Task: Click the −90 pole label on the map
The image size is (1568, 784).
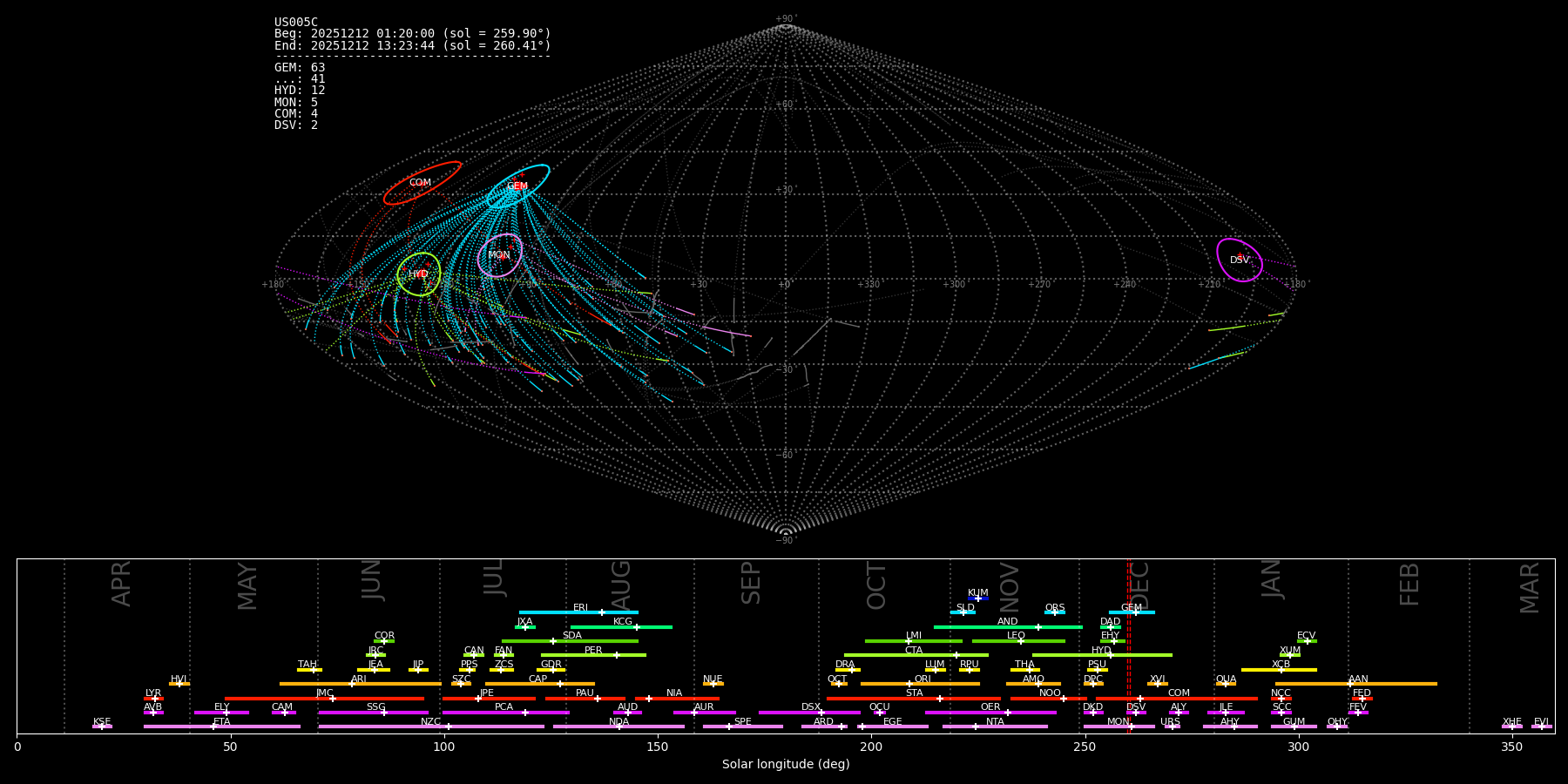Action: point(785,540)
